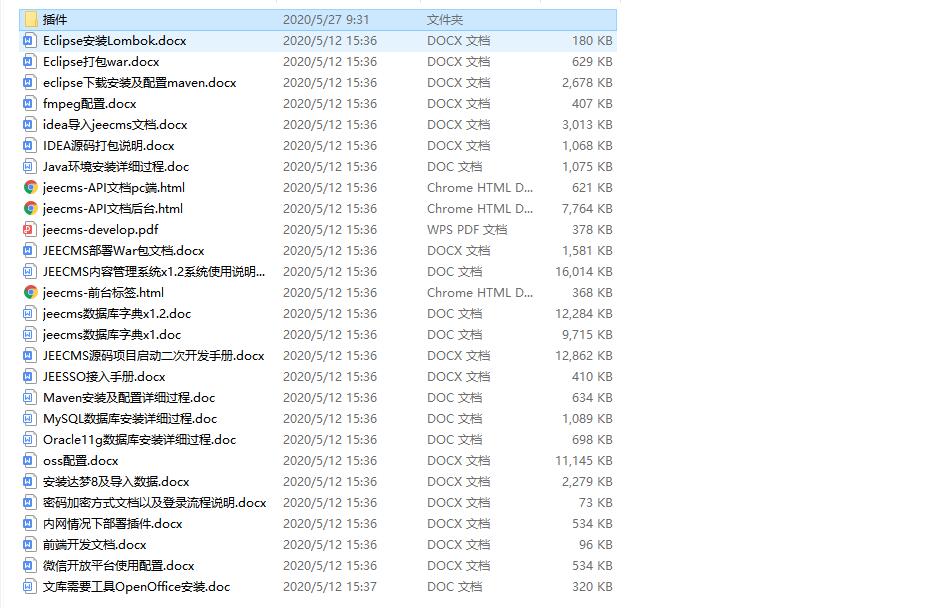947x608 pixels.
Task: Select the 安装达梦8及导入数据.docx icon
Action: tap(29, 482)
